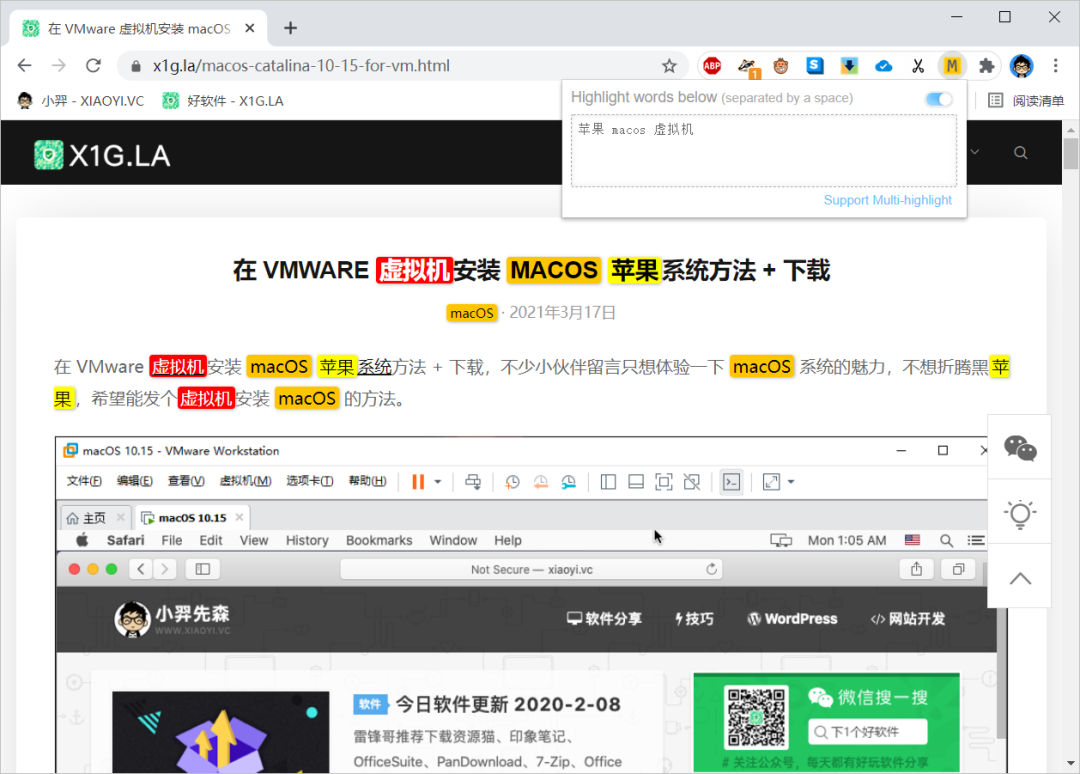Image resolution: width=1080 pixels, height=774 pixels.
Task: Click 选项卡(T) menu in VMware image
Action: [x=309, y=481]
